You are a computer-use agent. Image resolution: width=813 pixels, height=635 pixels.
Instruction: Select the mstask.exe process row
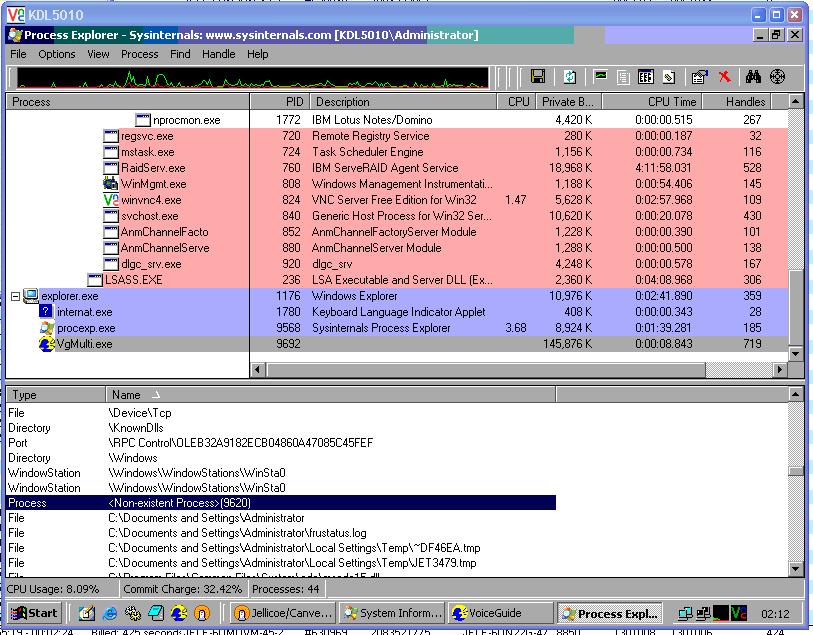tap(397, 152)
